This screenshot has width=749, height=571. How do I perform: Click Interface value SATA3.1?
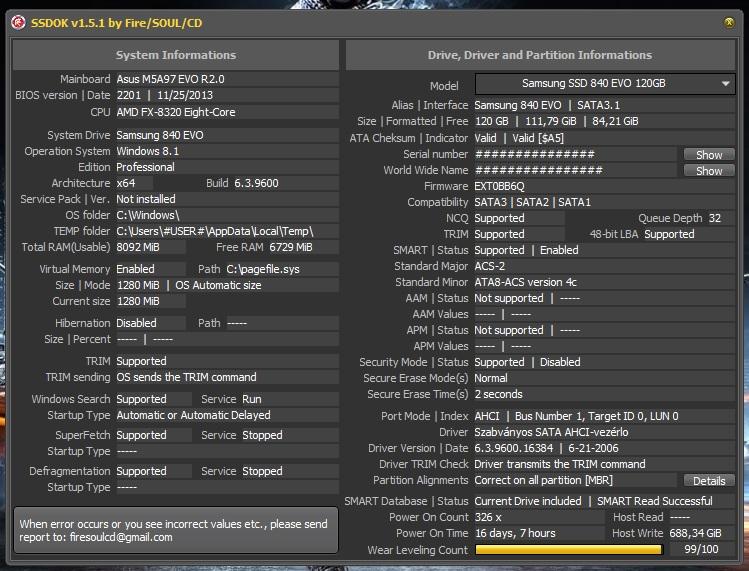click(x=599, y=105)
